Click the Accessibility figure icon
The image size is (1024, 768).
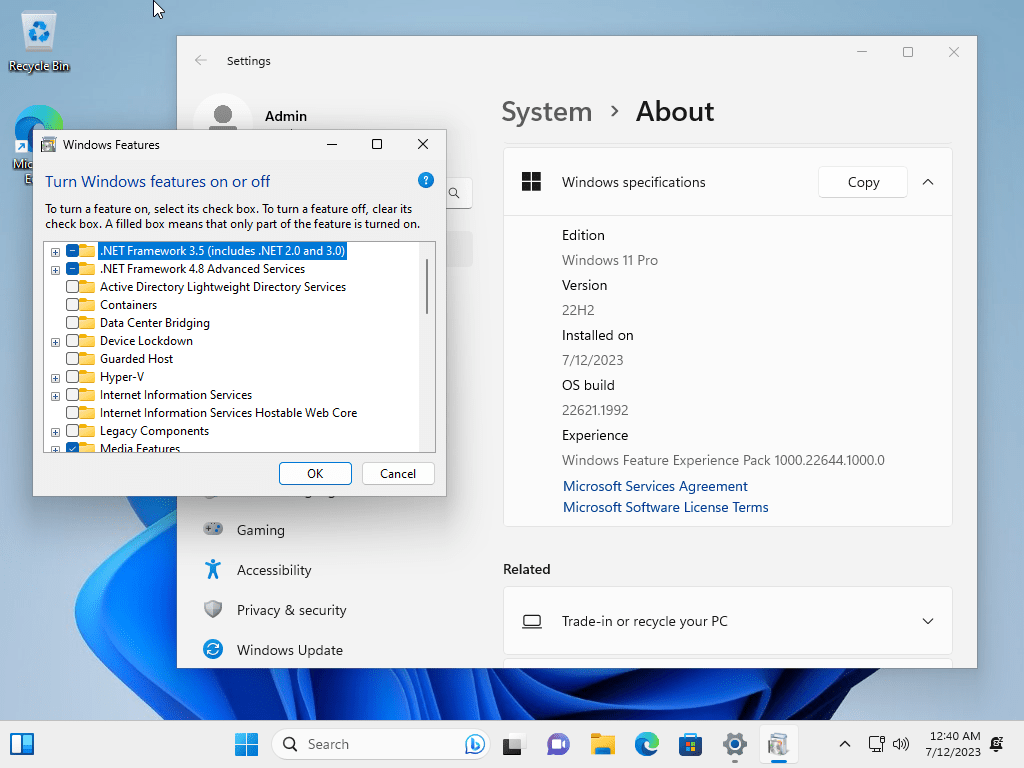213,569
